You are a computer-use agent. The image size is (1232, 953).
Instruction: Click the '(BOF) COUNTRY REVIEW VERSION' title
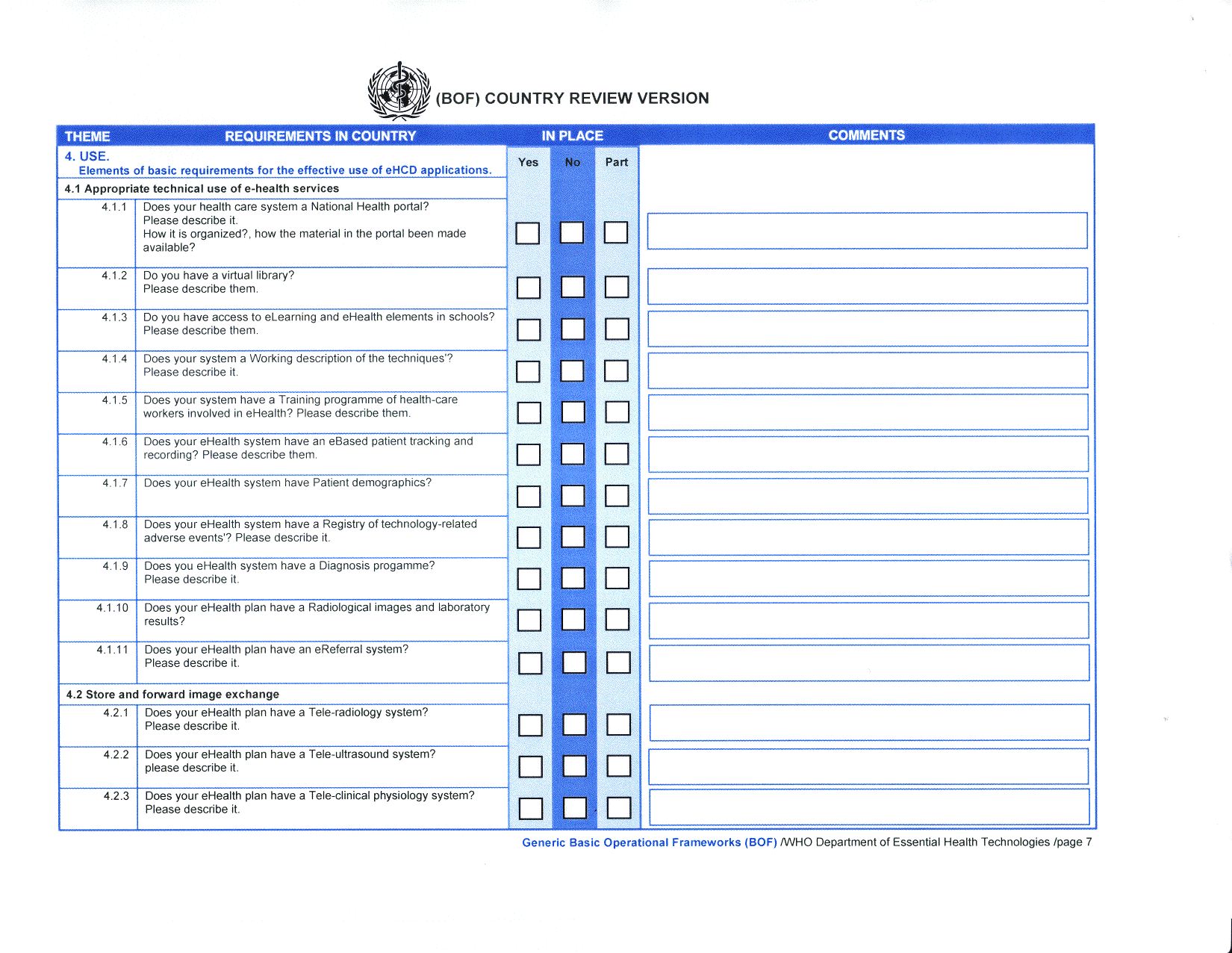coord(572,98)
